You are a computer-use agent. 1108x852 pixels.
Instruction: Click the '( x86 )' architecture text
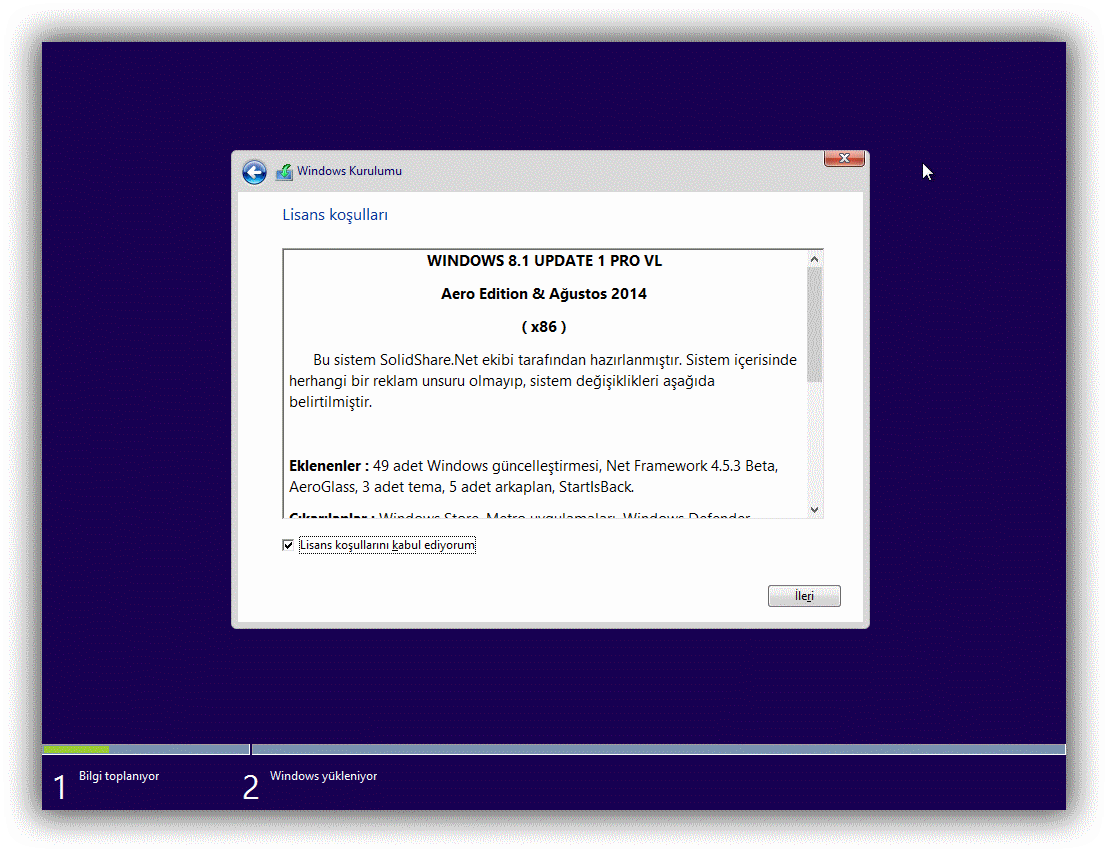pos(544,327)
